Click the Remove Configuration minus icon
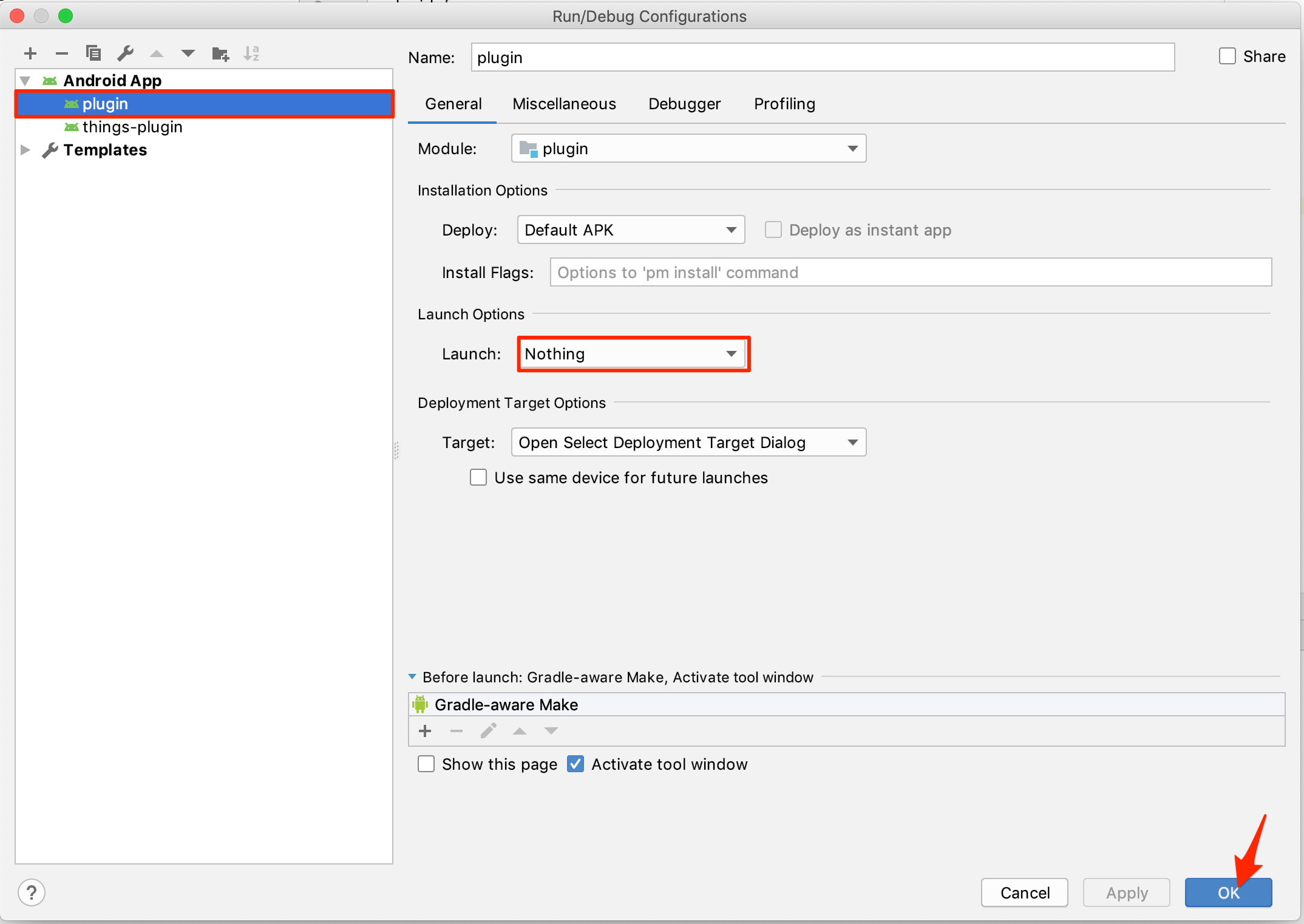Image resolution: width=1304 pixels, height=924 pixels. click(61, 53)
